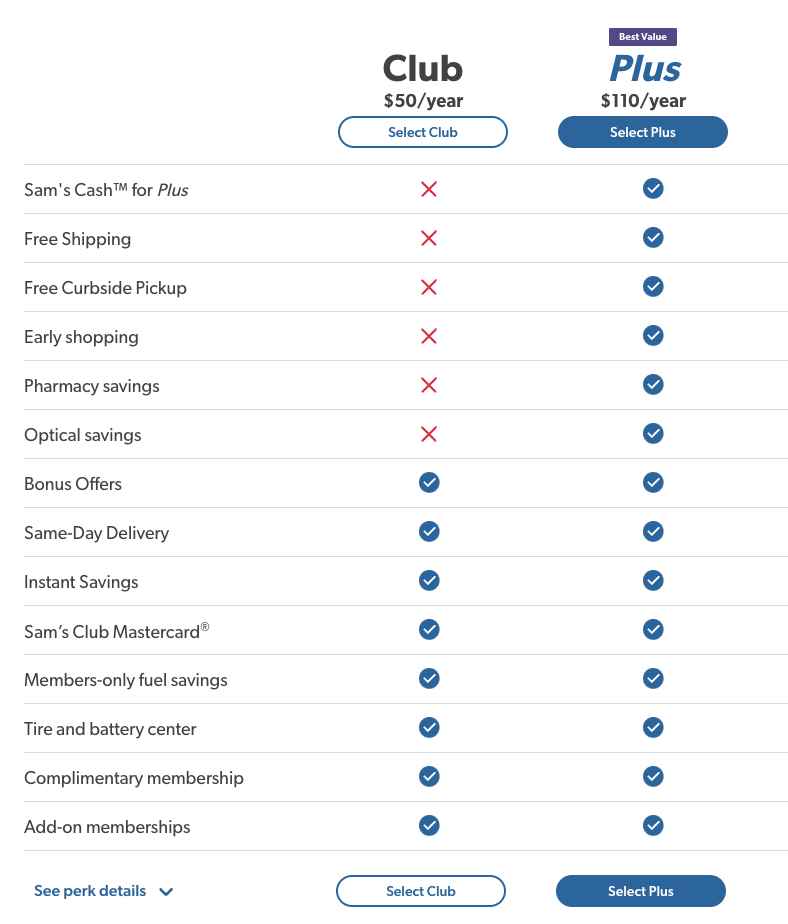Click Club checkmark for Same-Day Delivery
Viewport: 788px width, 924px height.
coord(429,532)
